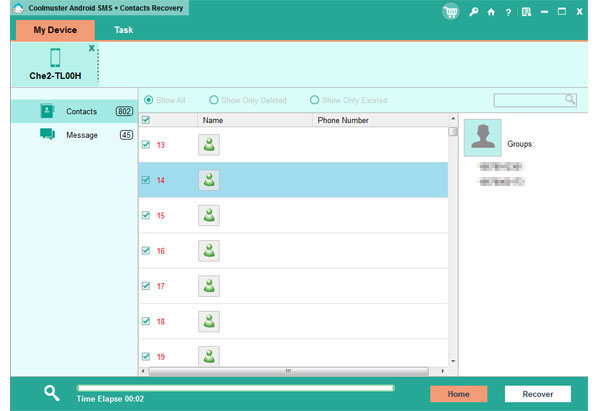Toggle the select-all checkbox in header

(146, 120)
